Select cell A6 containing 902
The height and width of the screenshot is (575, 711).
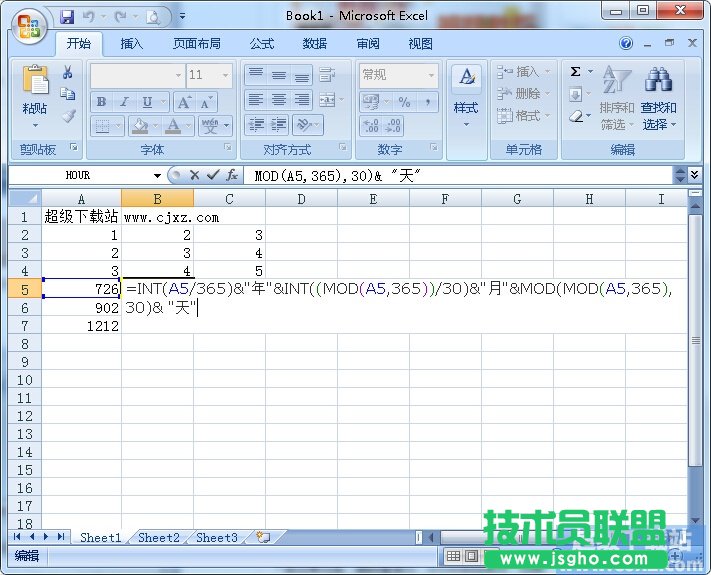82,308
